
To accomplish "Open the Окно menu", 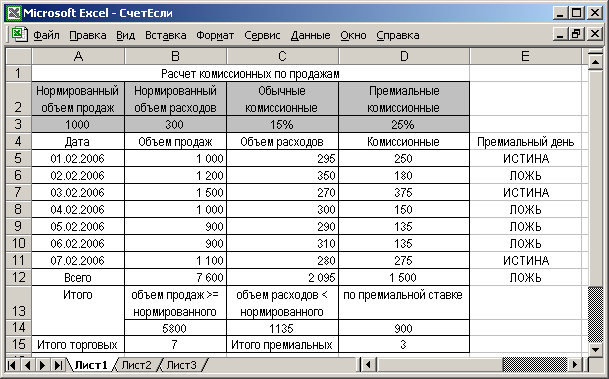I will pos(353,35).
